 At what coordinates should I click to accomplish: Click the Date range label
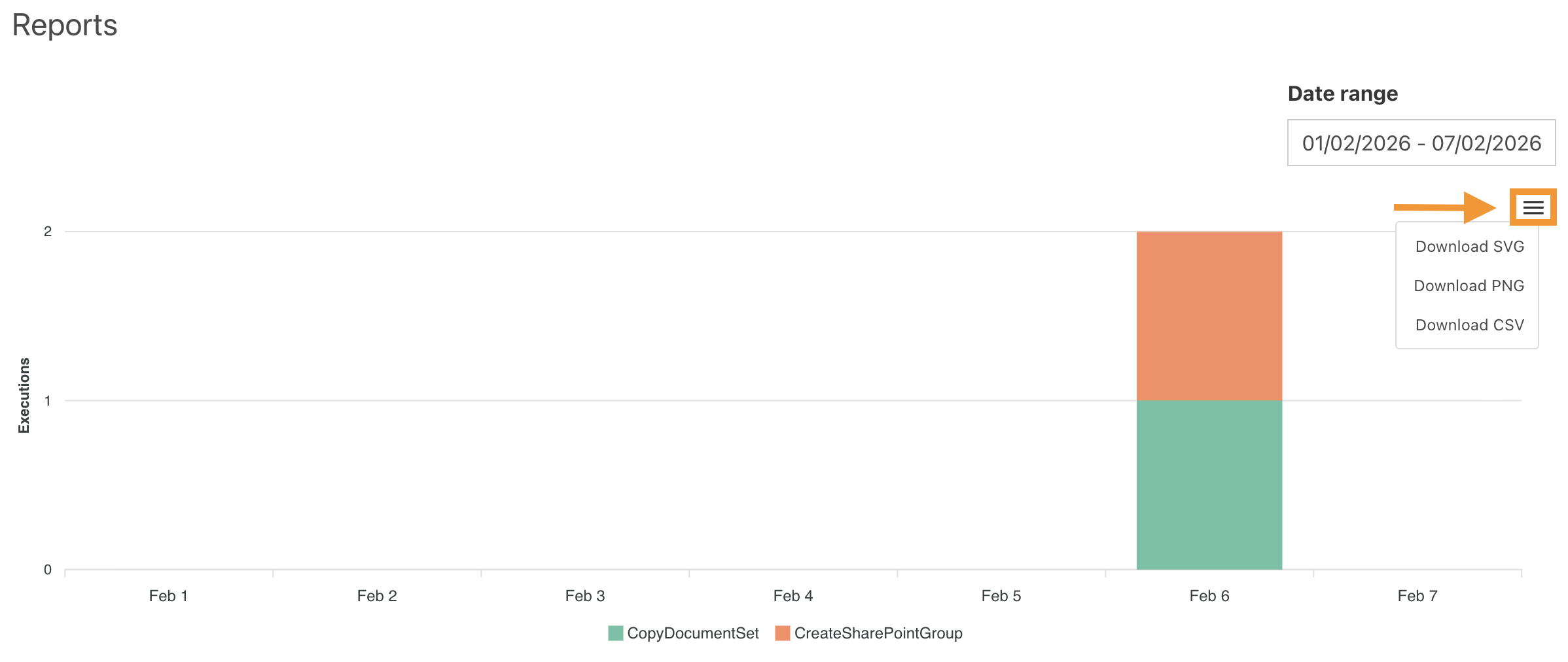pyautogui.click(x=1342, y=94)
